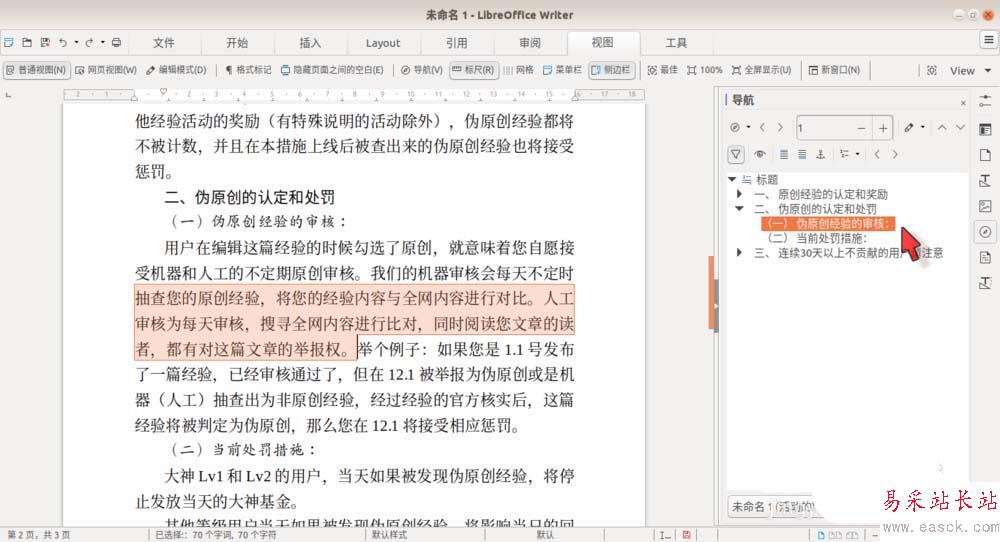Promote the heading level with left chevron
This screenshot has height=542, width=1000.
pos(877,154)
